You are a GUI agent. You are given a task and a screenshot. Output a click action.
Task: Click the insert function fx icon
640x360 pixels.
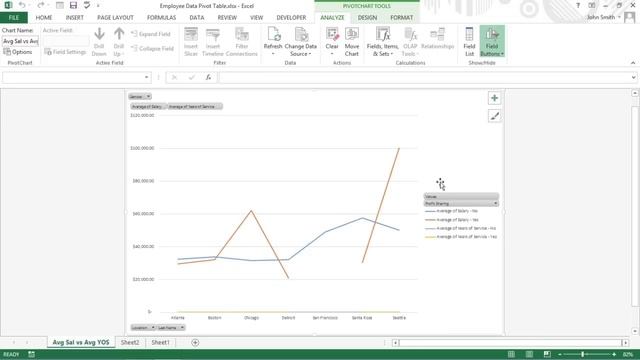(x=208, y=77)
